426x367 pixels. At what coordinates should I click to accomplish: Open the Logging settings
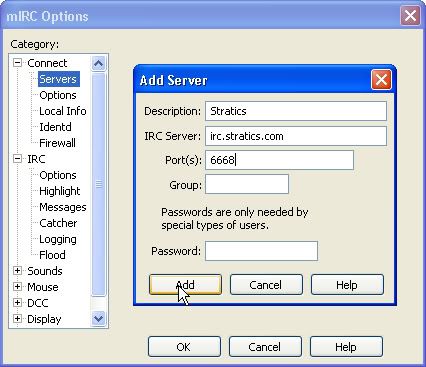[58, 239]
